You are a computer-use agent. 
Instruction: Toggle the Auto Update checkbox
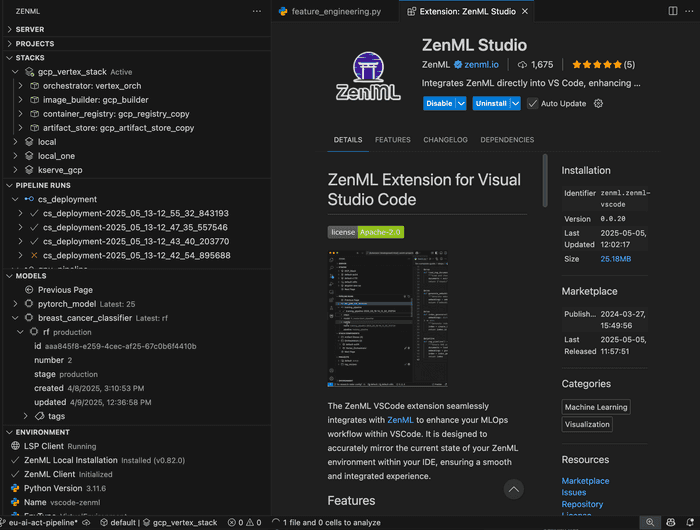(x=532, y=104)
